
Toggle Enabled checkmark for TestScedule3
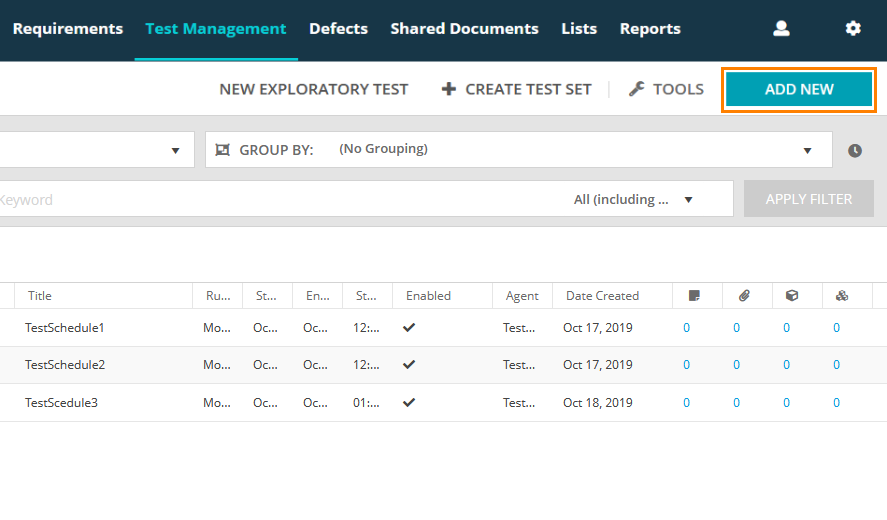[x=409, y=403]
